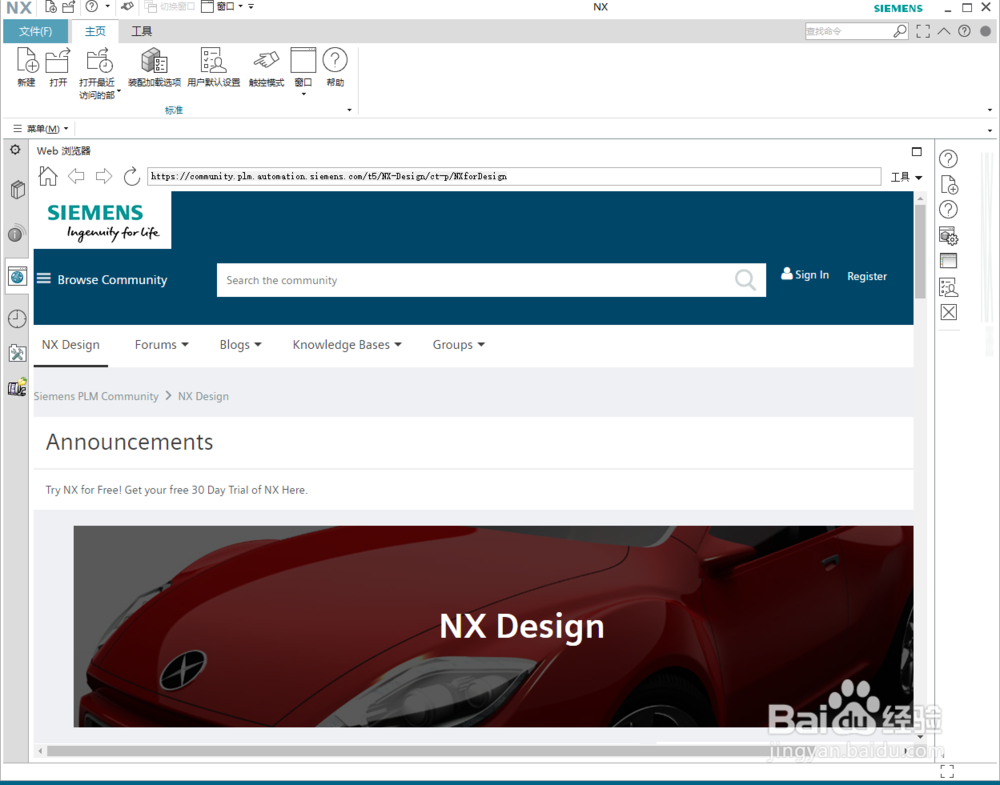Open the HD3D info tab icon

(x=17, y=233)
